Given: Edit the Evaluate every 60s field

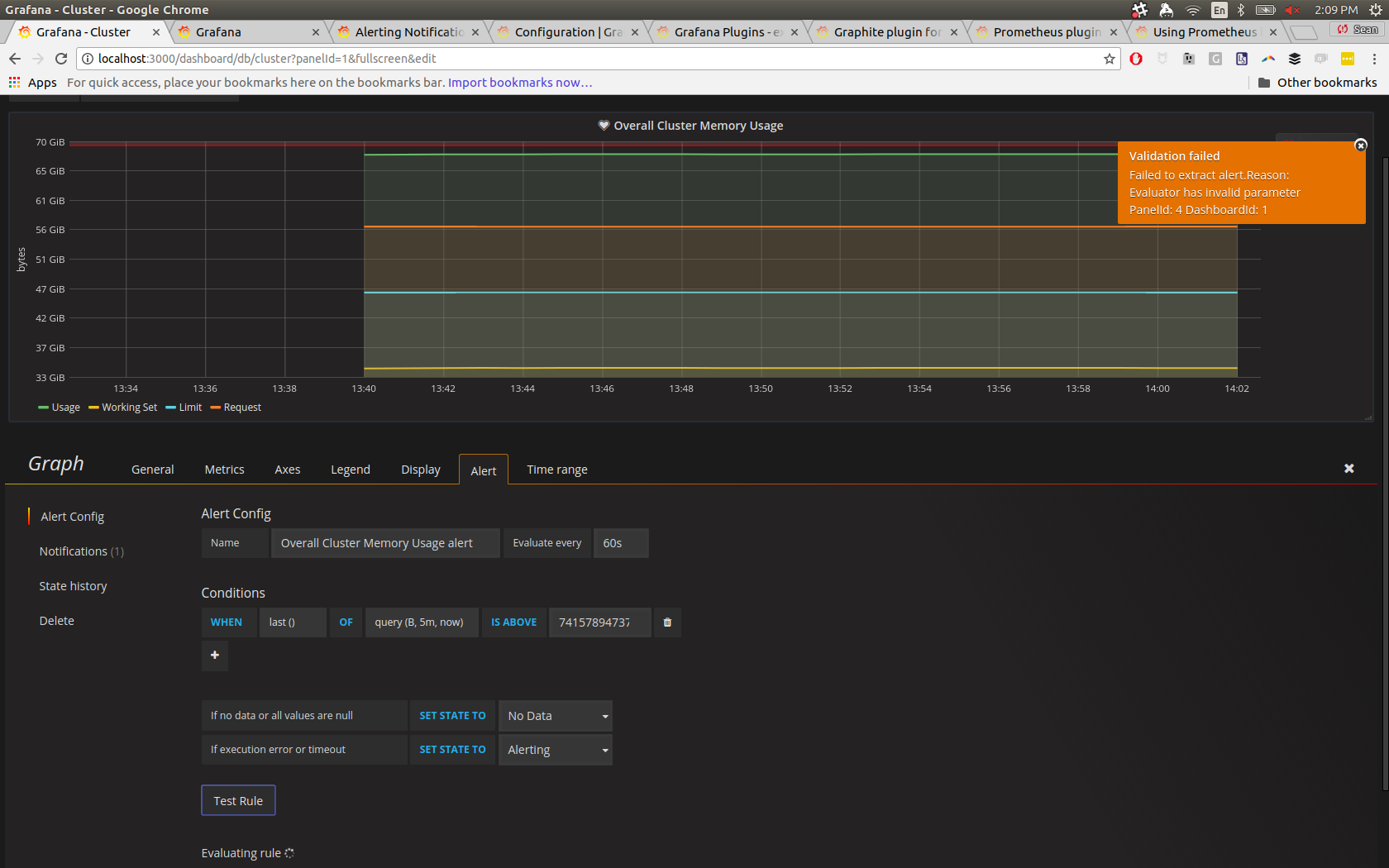Looking at the screenshot, I should (x=621, y=543).
